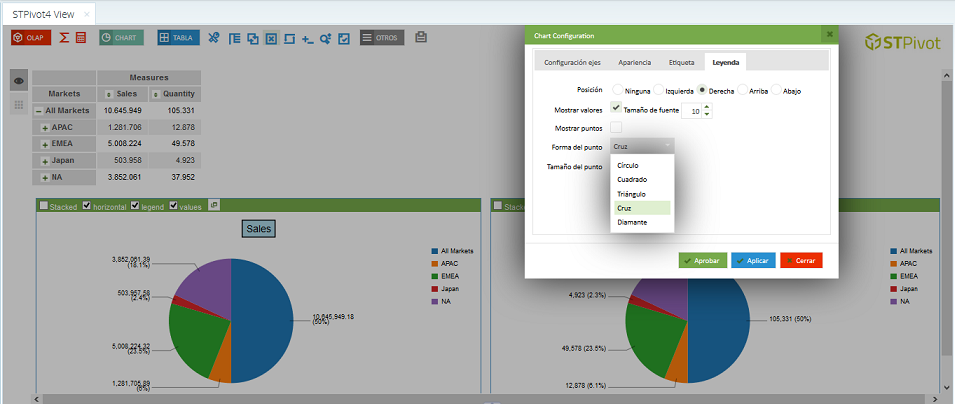Choose Diamante from the point shape list

coord(632,222)
